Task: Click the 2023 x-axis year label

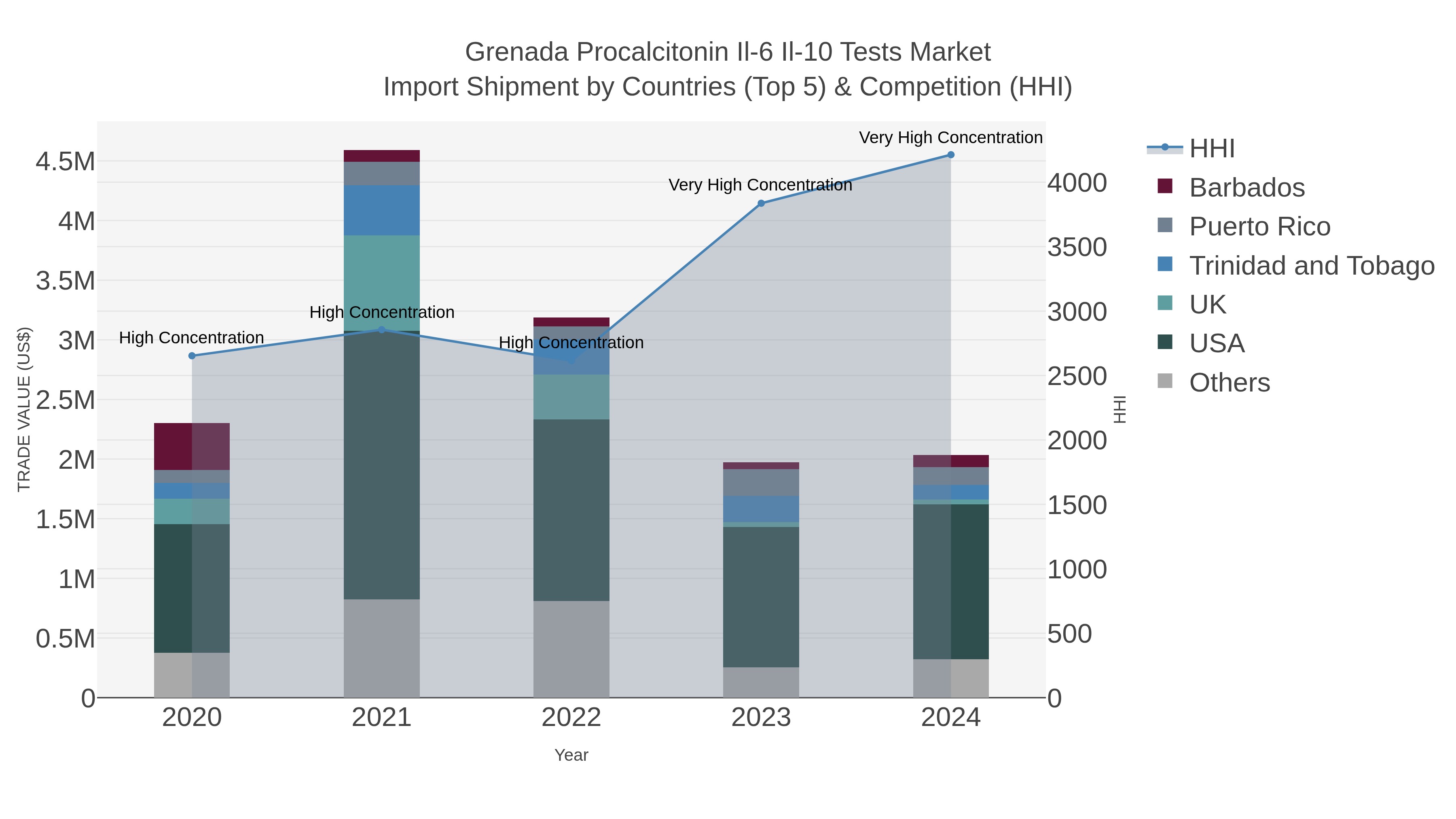Action: coord(761,718)
